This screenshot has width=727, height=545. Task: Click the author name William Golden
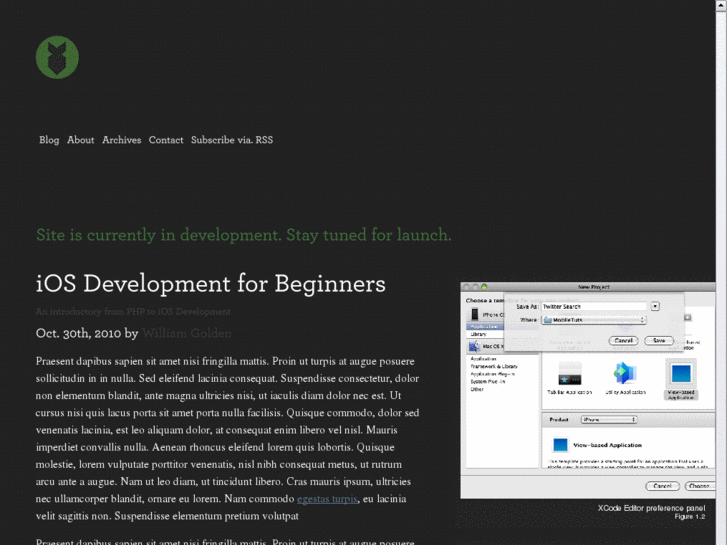pos(187,333)
